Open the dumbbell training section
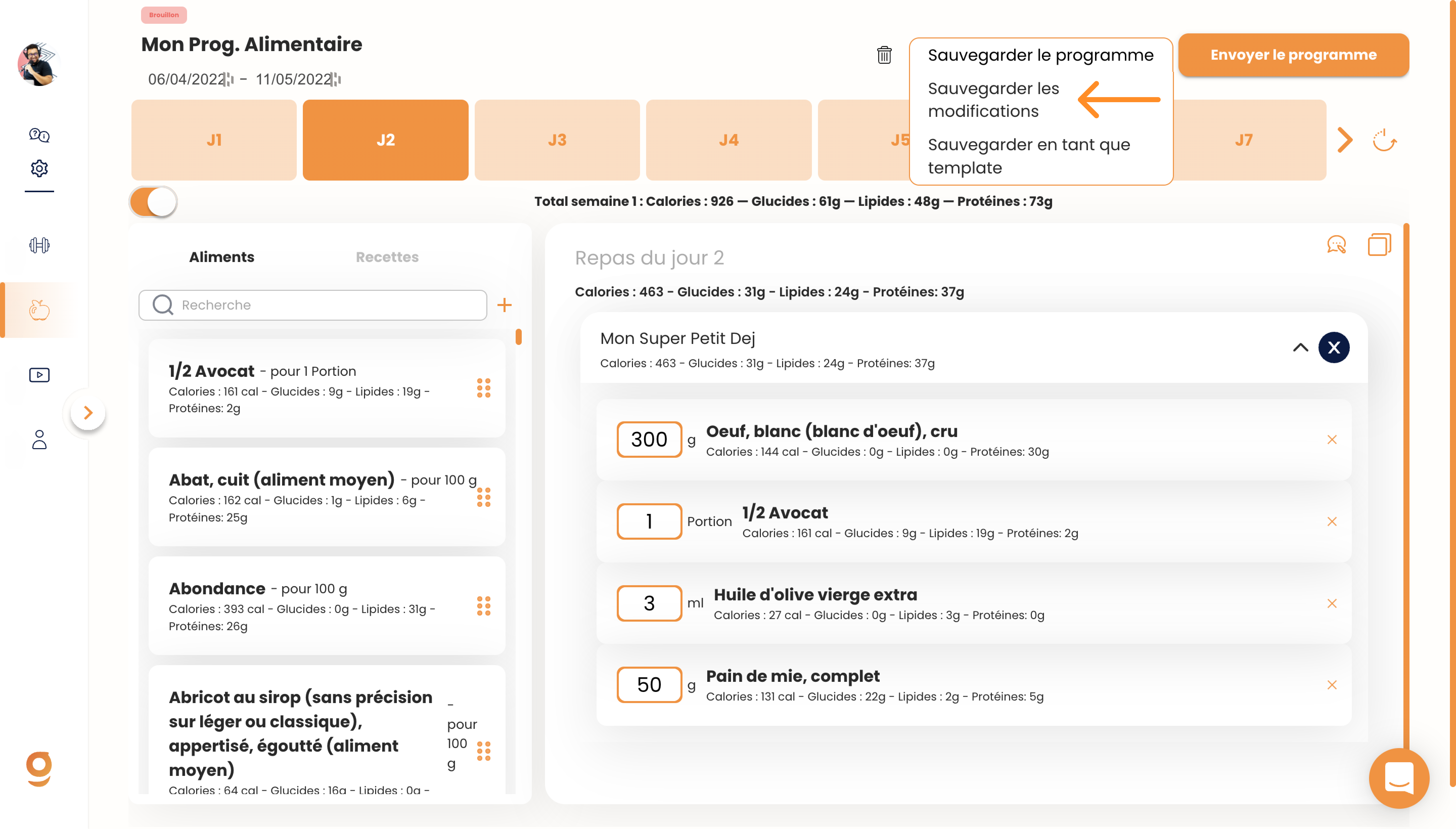The width and height of the screenshot is (1456, 829). coord(39,245)
